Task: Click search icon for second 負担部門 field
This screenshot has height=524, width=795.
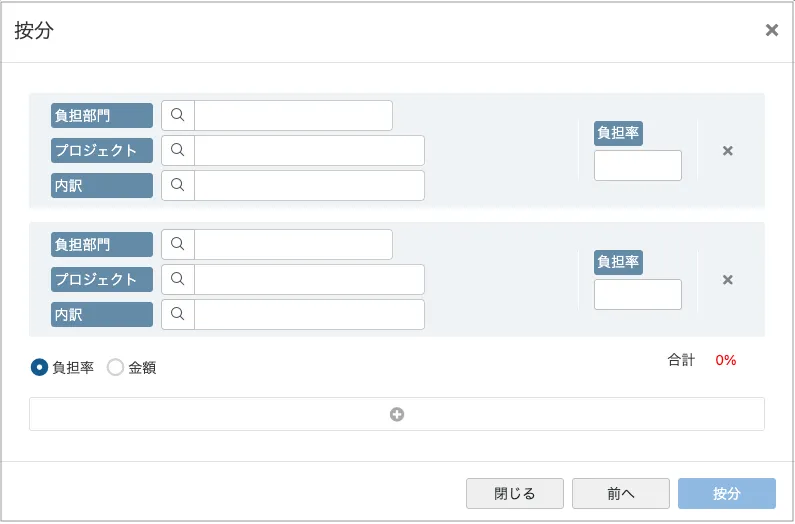Action: point(178,244)
